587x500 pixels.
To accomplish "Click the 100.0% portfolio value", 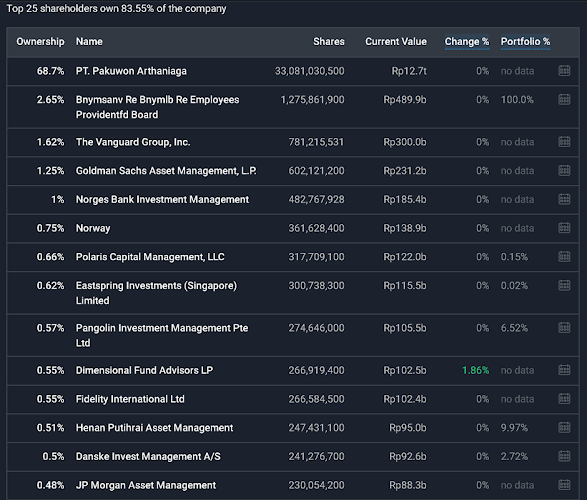I will pos(517,100).
